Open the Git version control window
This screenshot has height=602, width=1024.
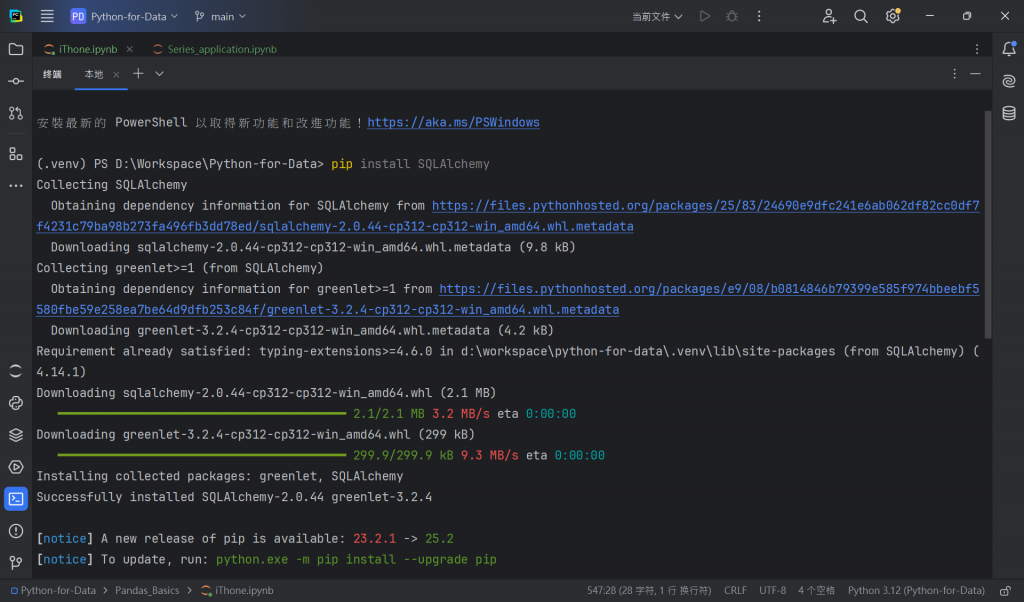click(x=16, y=562)
